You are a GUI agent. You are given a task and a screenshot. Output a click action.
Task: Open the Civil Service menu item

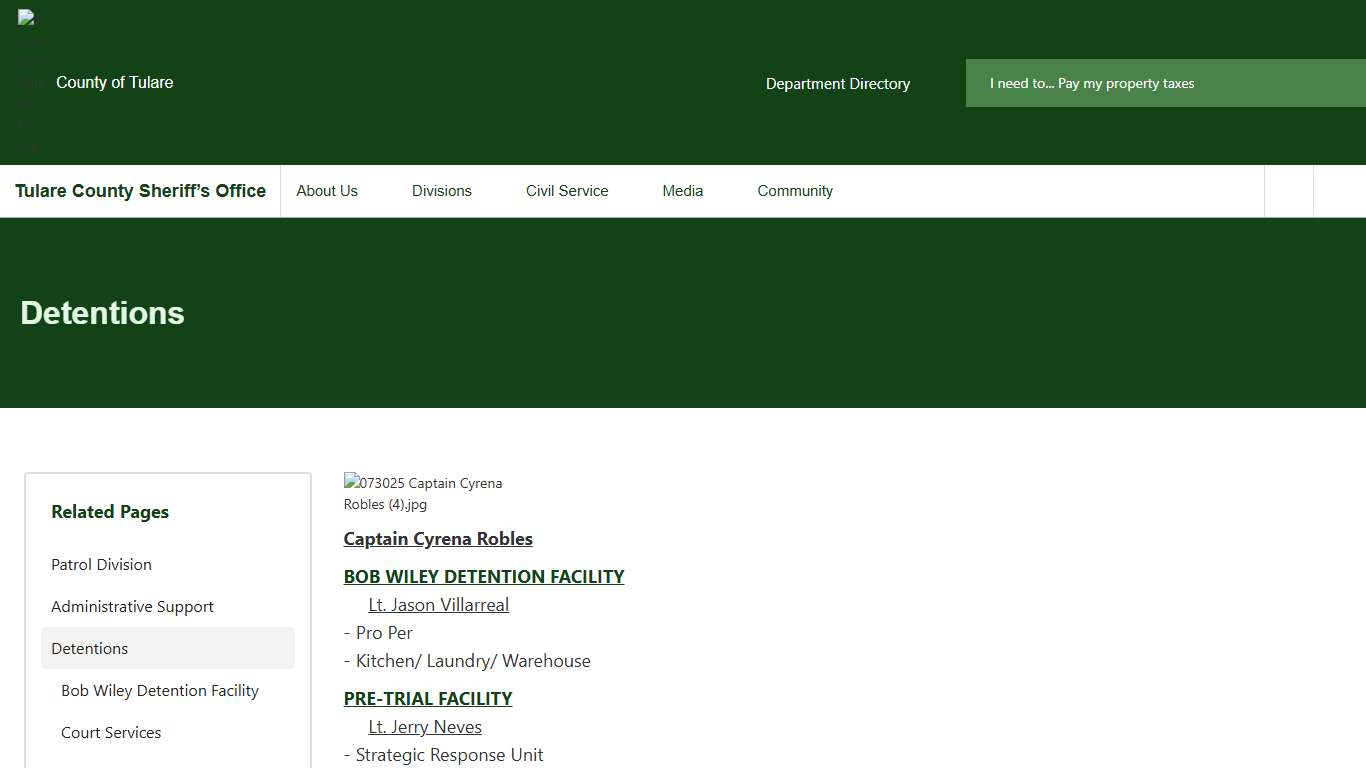[567, 190]
